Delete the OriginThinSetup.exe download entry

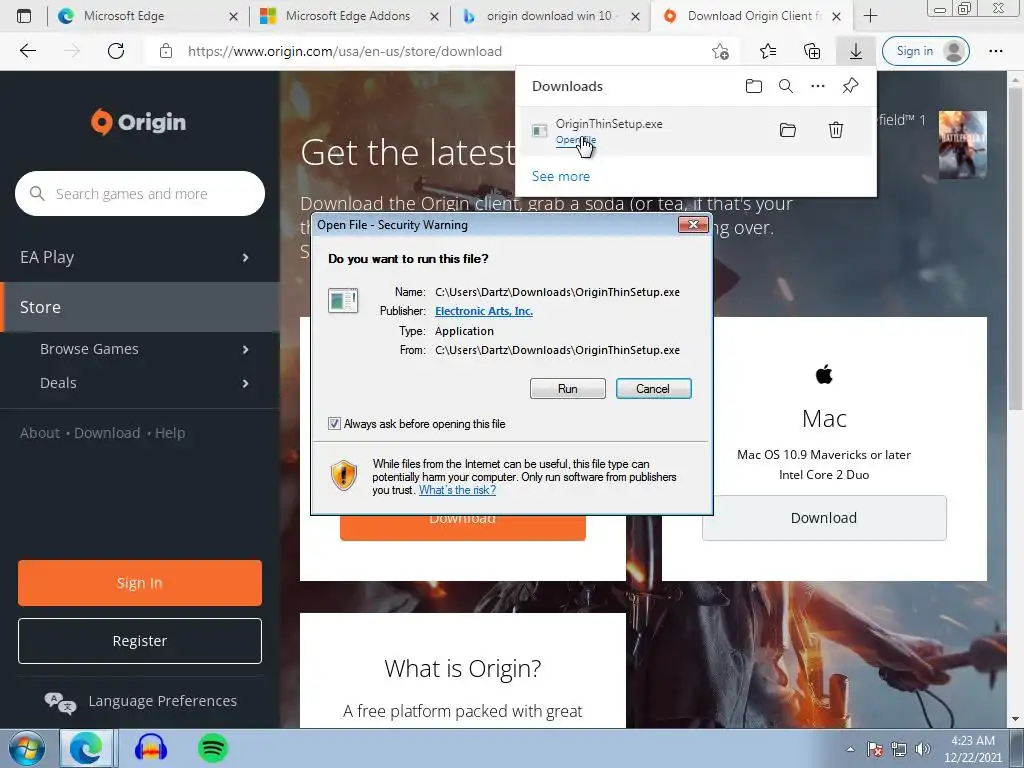point(836,130)
